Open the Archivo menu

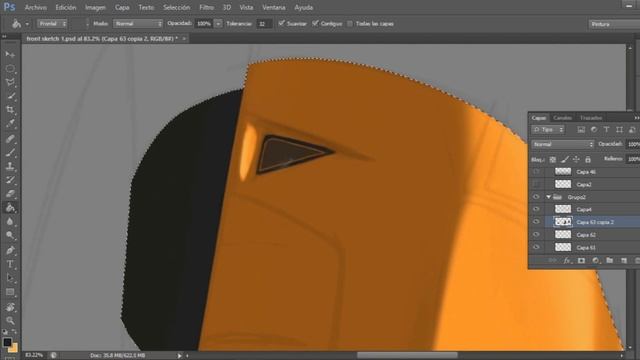[x=36, y=7]
